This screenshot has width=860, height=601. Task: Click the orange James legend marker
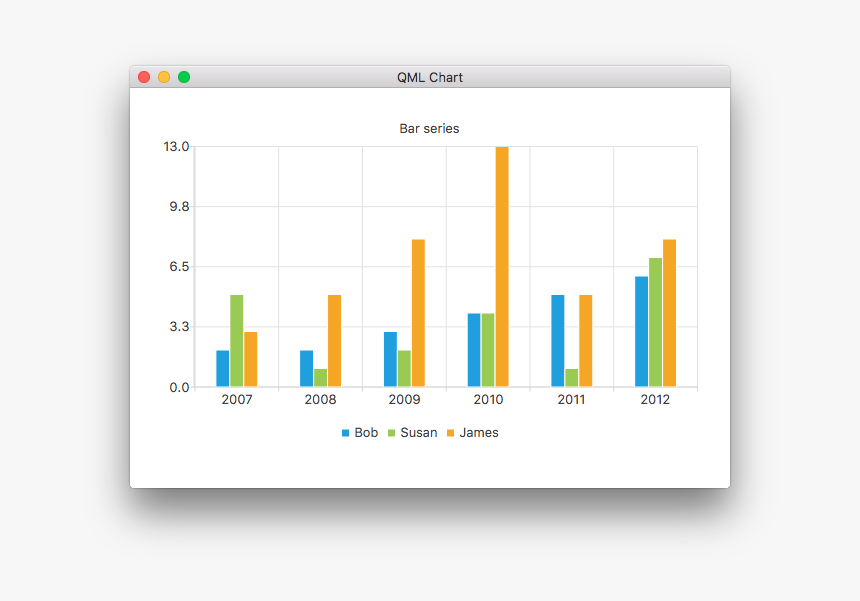[x=449, y=433]
